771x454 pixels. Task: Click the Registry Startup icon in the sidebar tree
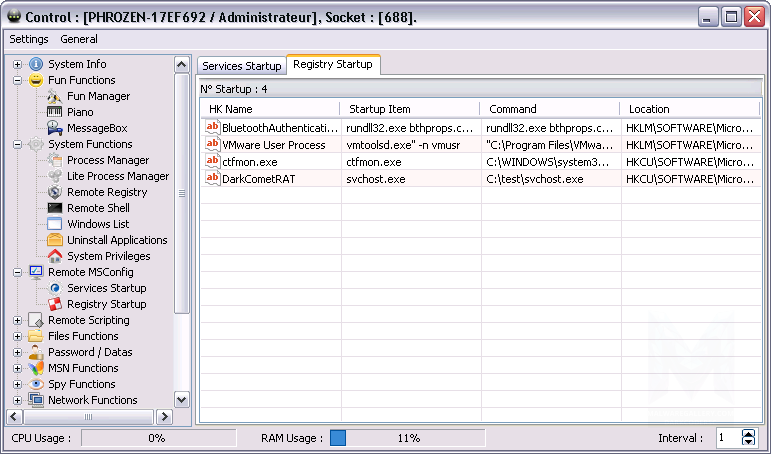(55, 304)
